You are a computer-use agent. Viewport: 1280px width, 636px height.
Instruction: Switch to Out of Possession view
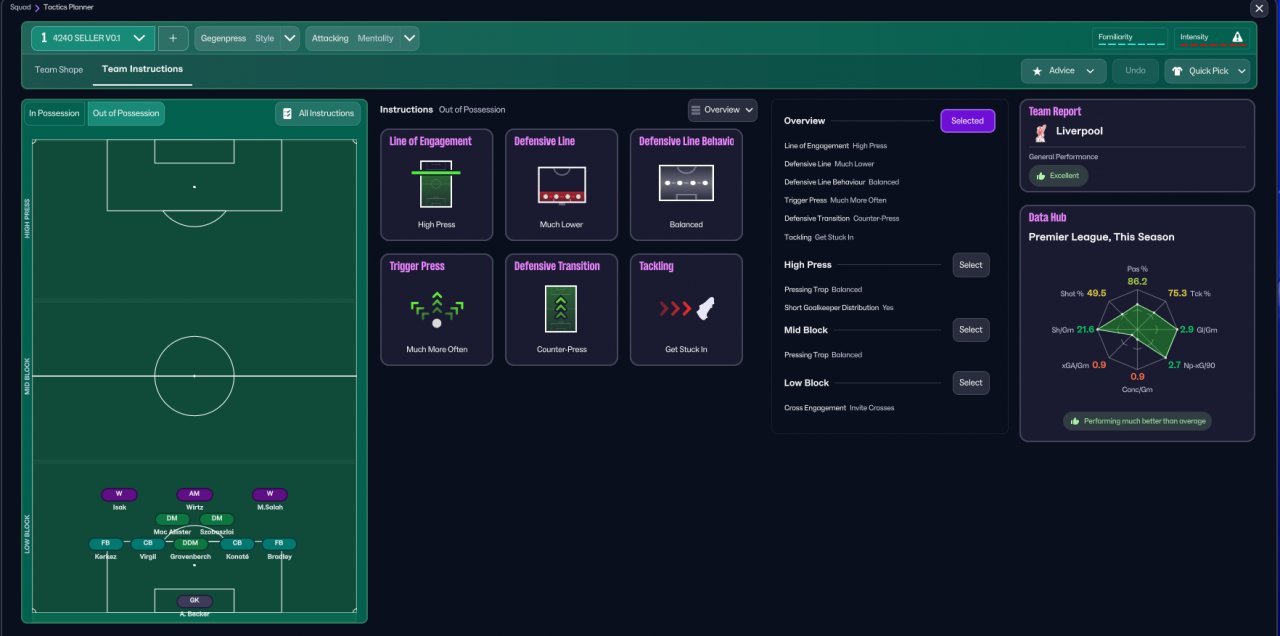click(126, 113)
